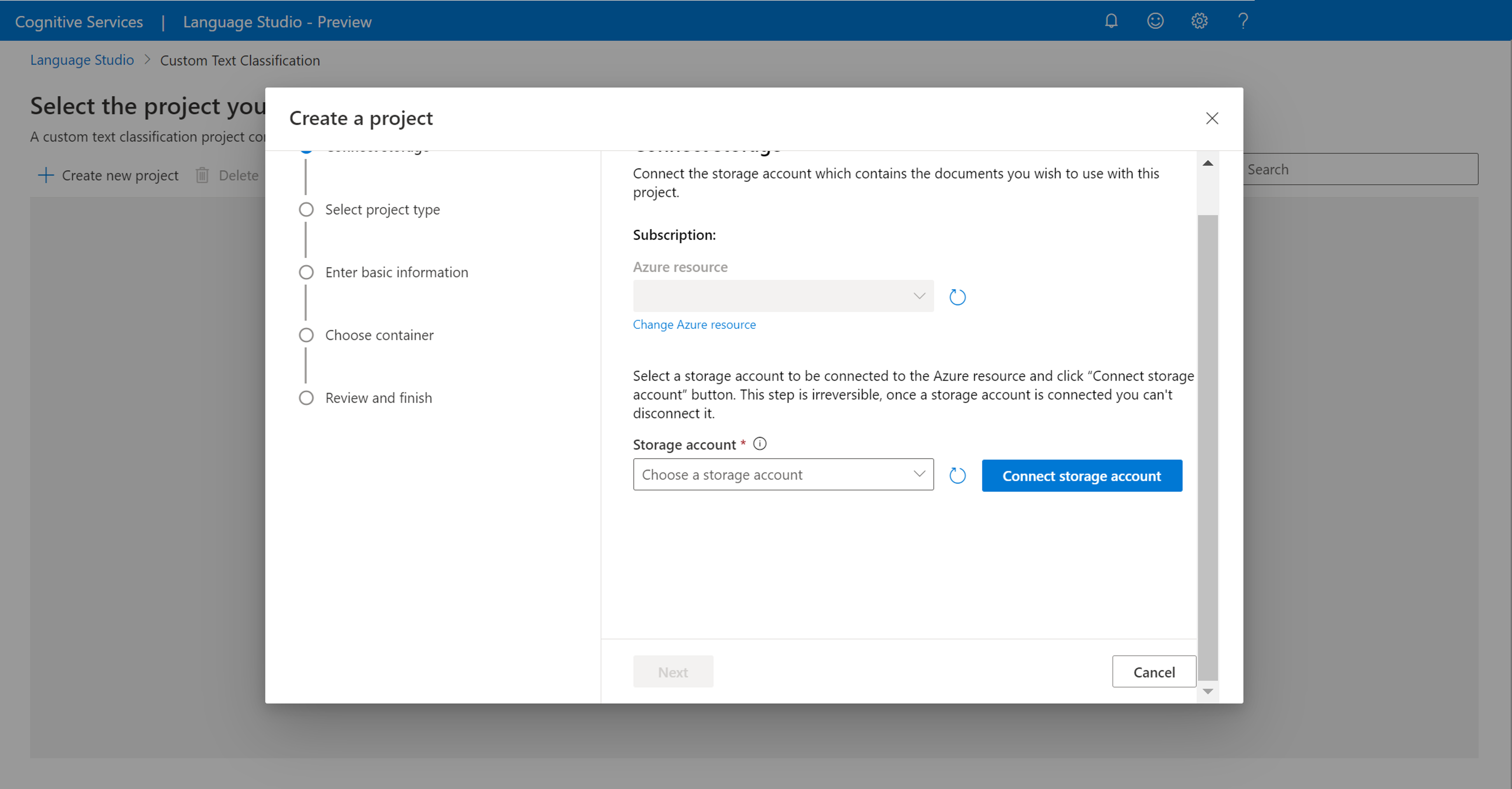Click the 'Change Azure resource' link
Screen dimensions: 1512x789
coord(694,325)
